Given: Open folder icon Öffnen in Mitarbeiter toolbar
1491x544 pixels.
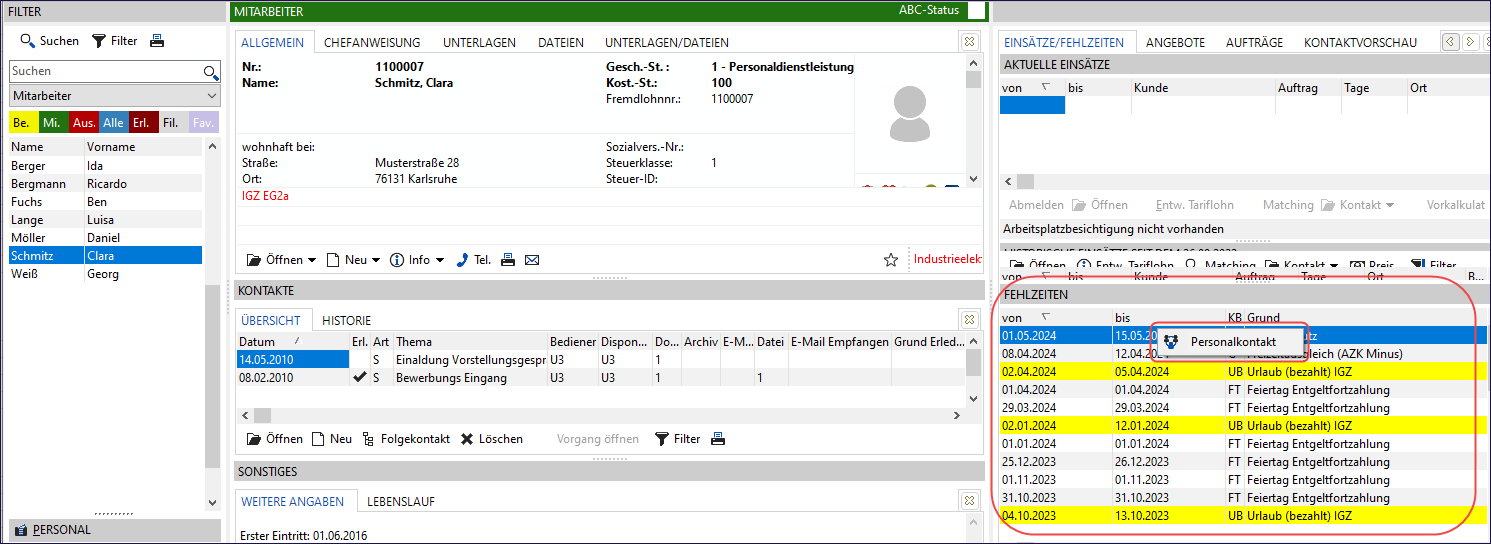Looking at the screenshot, I should point(254,260).
